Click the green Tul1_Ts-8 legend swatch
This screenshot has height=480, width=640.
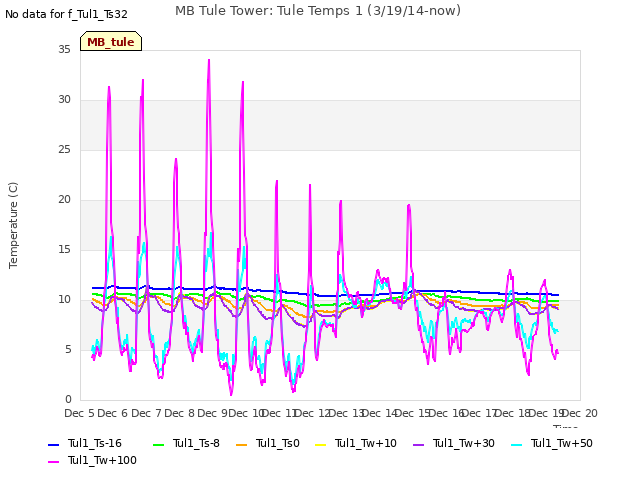pyautogui.click(x=158, y=444)
